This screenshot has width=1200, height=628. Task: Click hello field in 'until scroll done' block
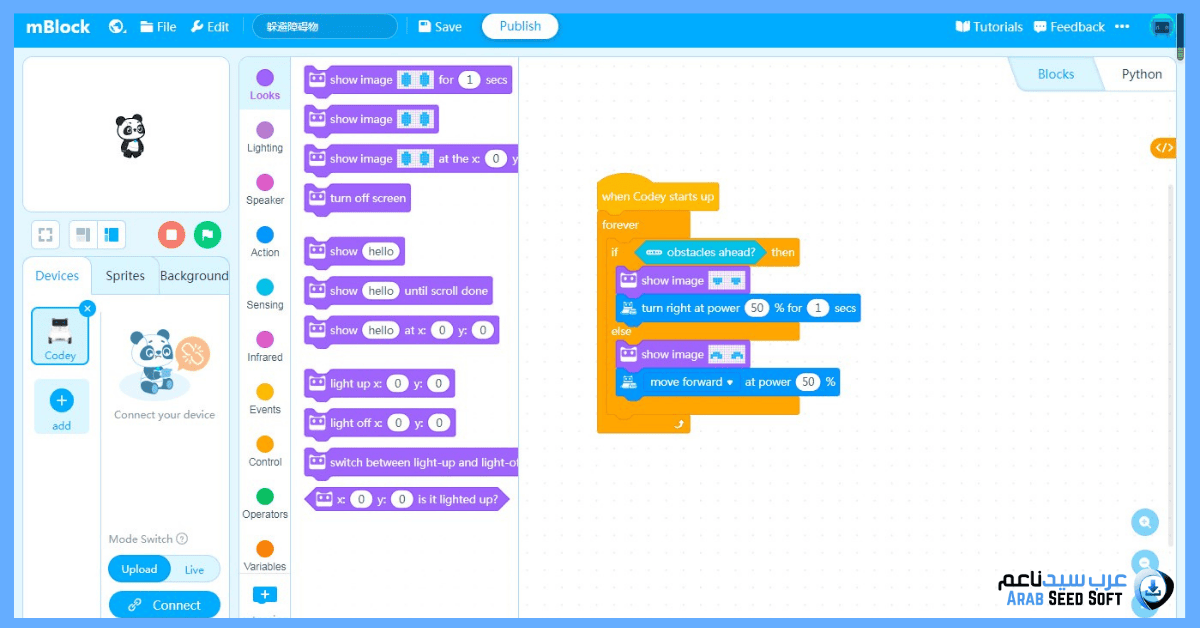click(x=380, y=291)
